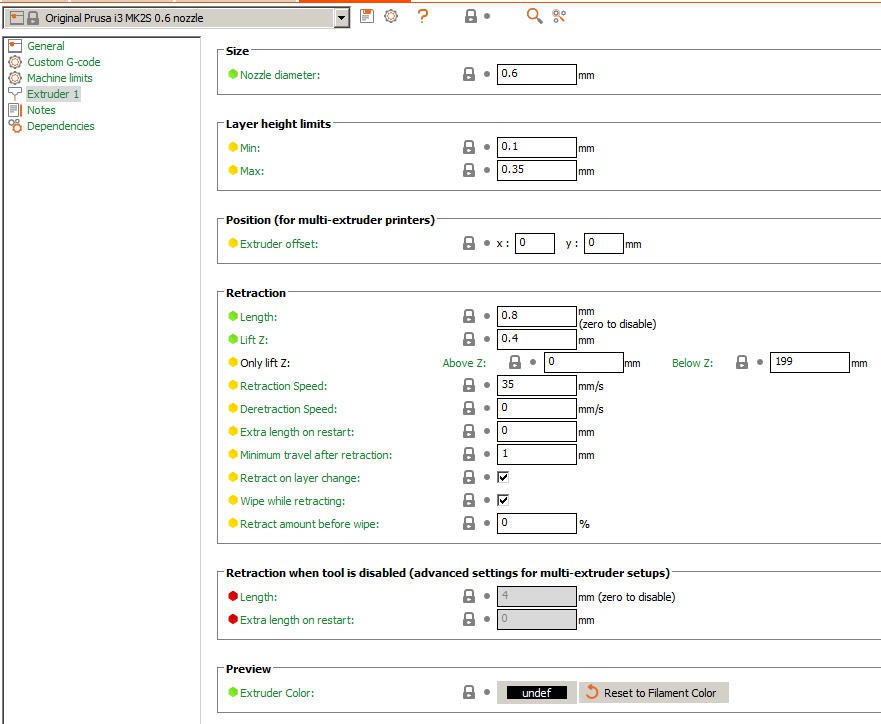Click the top toolbar lock icon

[x=471, y=16]
